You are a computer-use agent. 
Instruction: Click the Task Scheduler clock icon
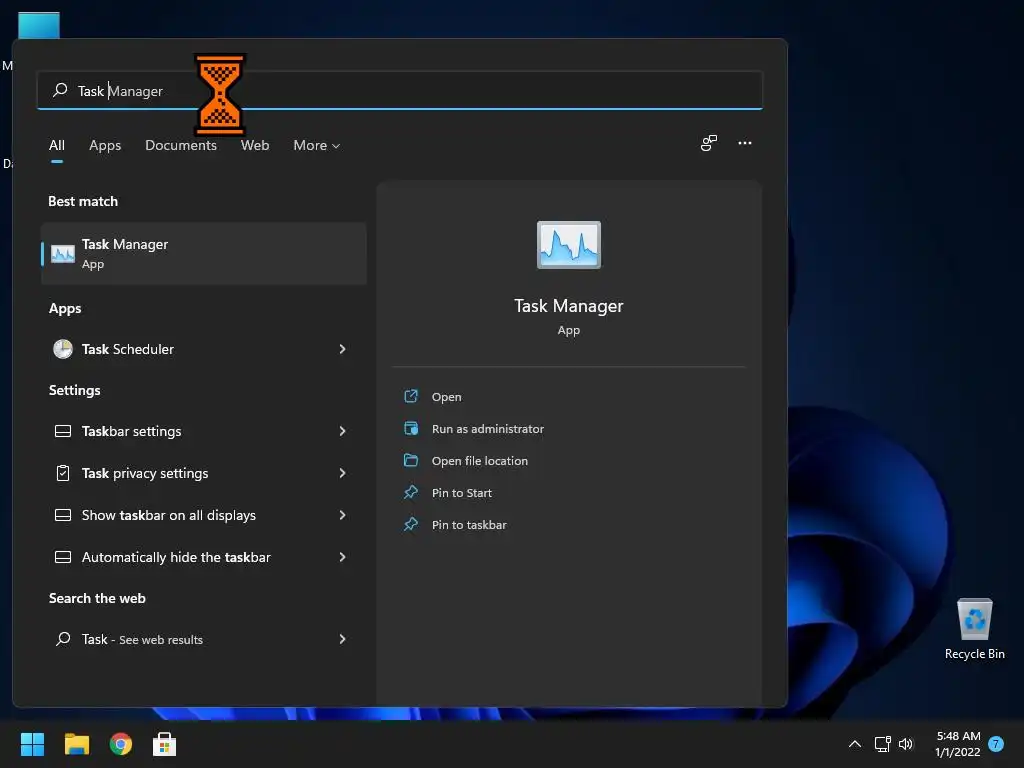coord(63,349)
